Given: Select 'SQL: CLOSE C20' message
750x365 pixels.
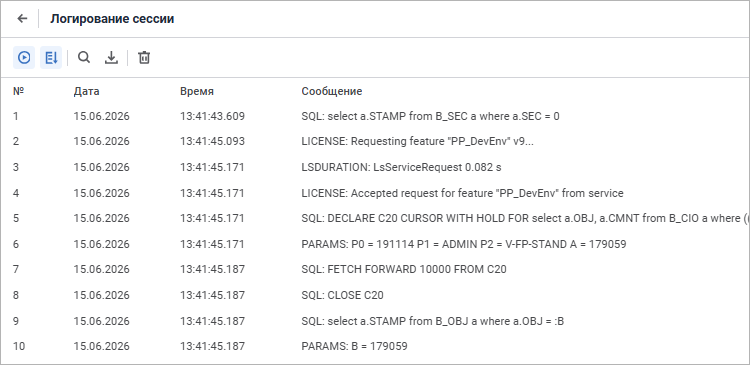Looking at the screenshot, I should pyautogui.click(x=342, y=295).
